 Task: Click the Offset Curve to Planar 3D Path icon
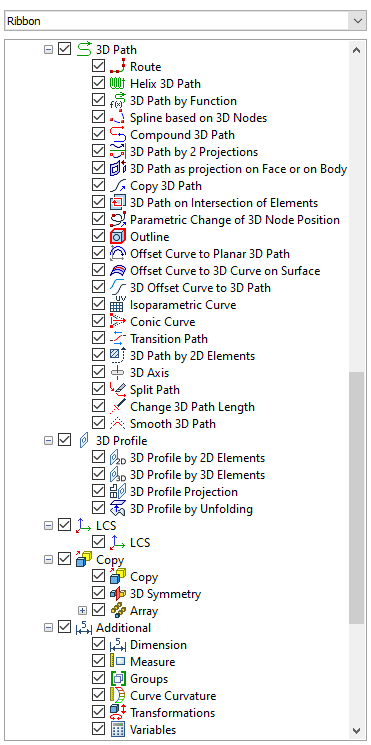click(117, 254)
